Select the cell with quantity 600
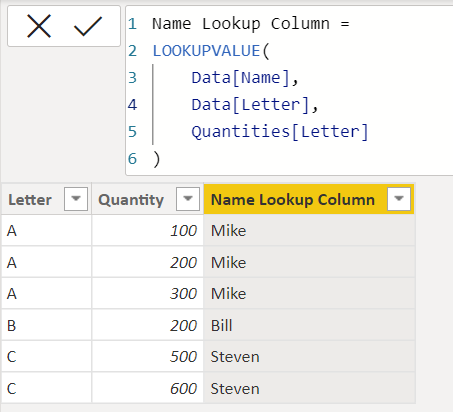The height and width of the screenshot is (412, 453). (x=148, y=388)
